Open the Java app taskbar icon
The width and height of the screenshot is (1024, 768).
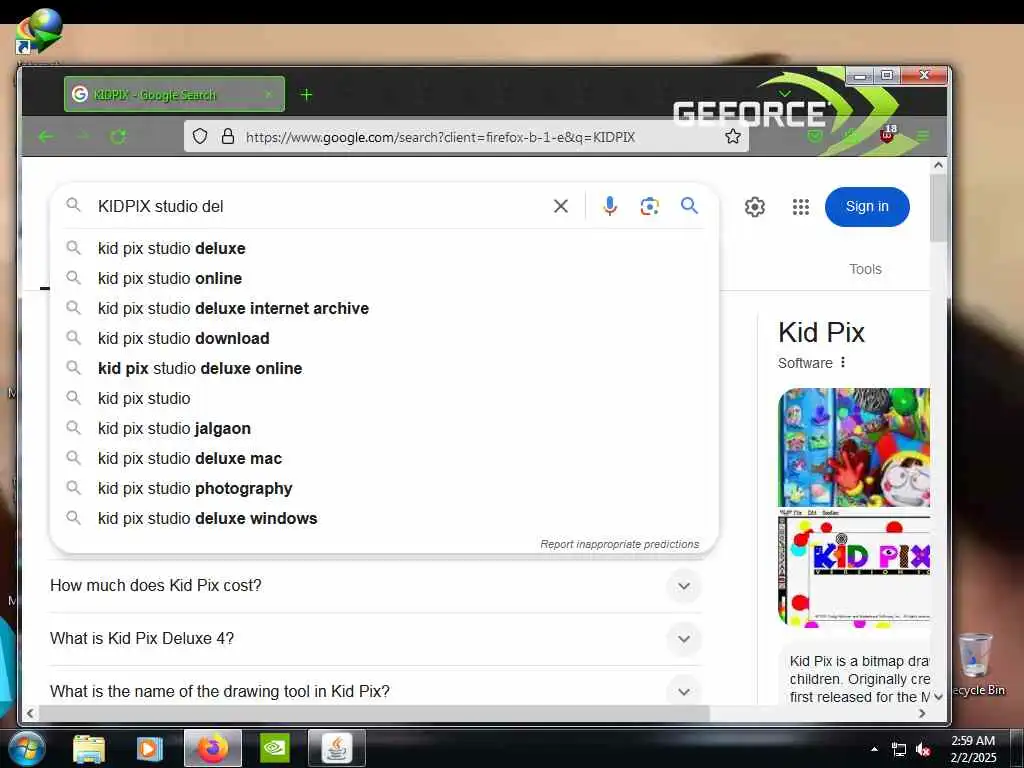(x=336, y=748)
